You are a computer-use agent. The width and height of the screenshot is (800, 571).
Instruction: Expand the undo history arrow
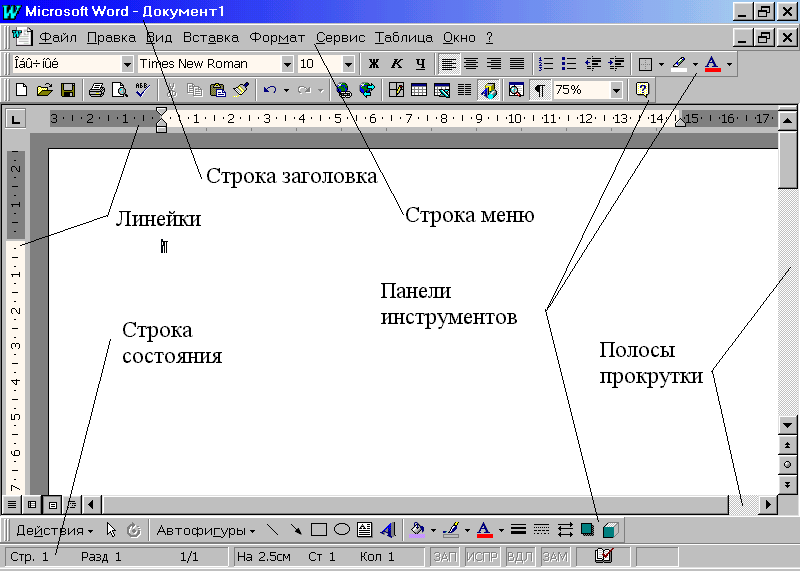point(286,90)
